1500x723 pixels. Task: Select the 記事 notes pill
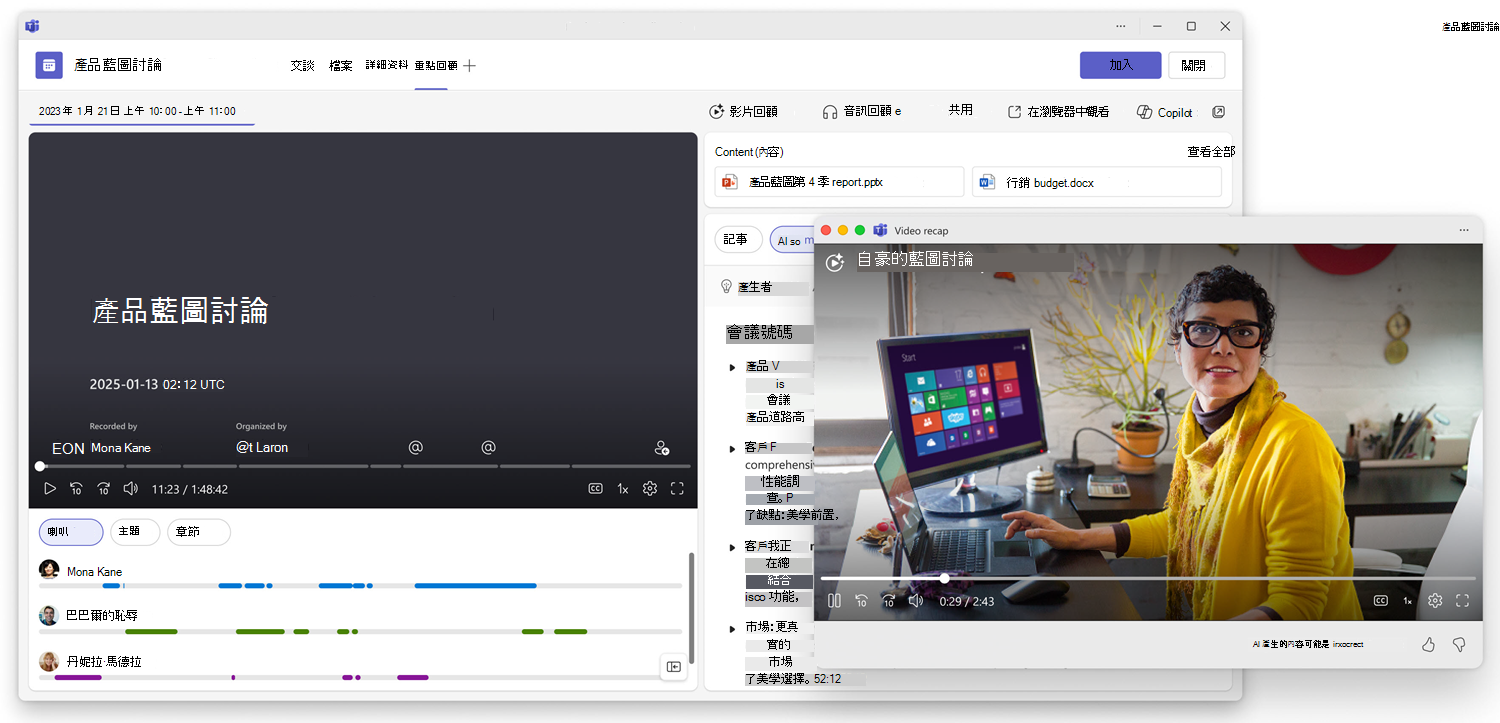pyautogui.click(x=736, y=240)
